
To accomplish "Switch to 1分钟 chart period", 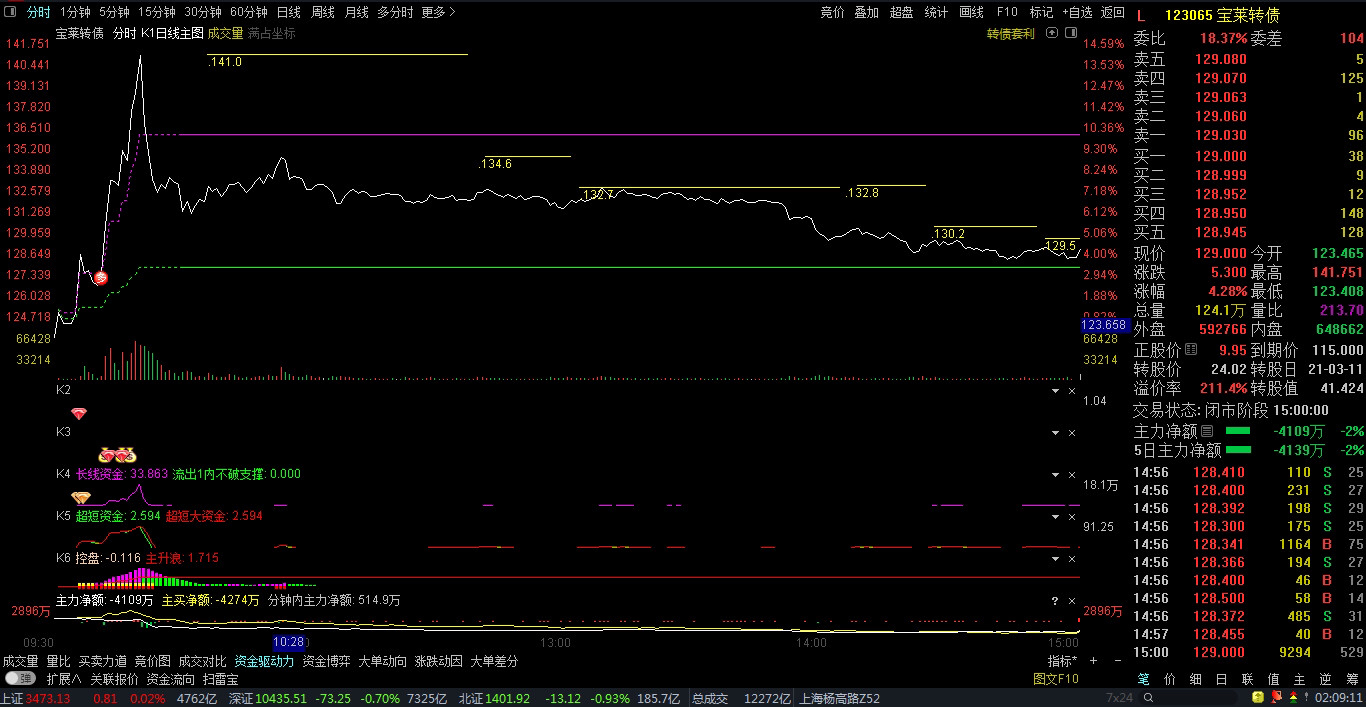I will [x=75, y=12].
